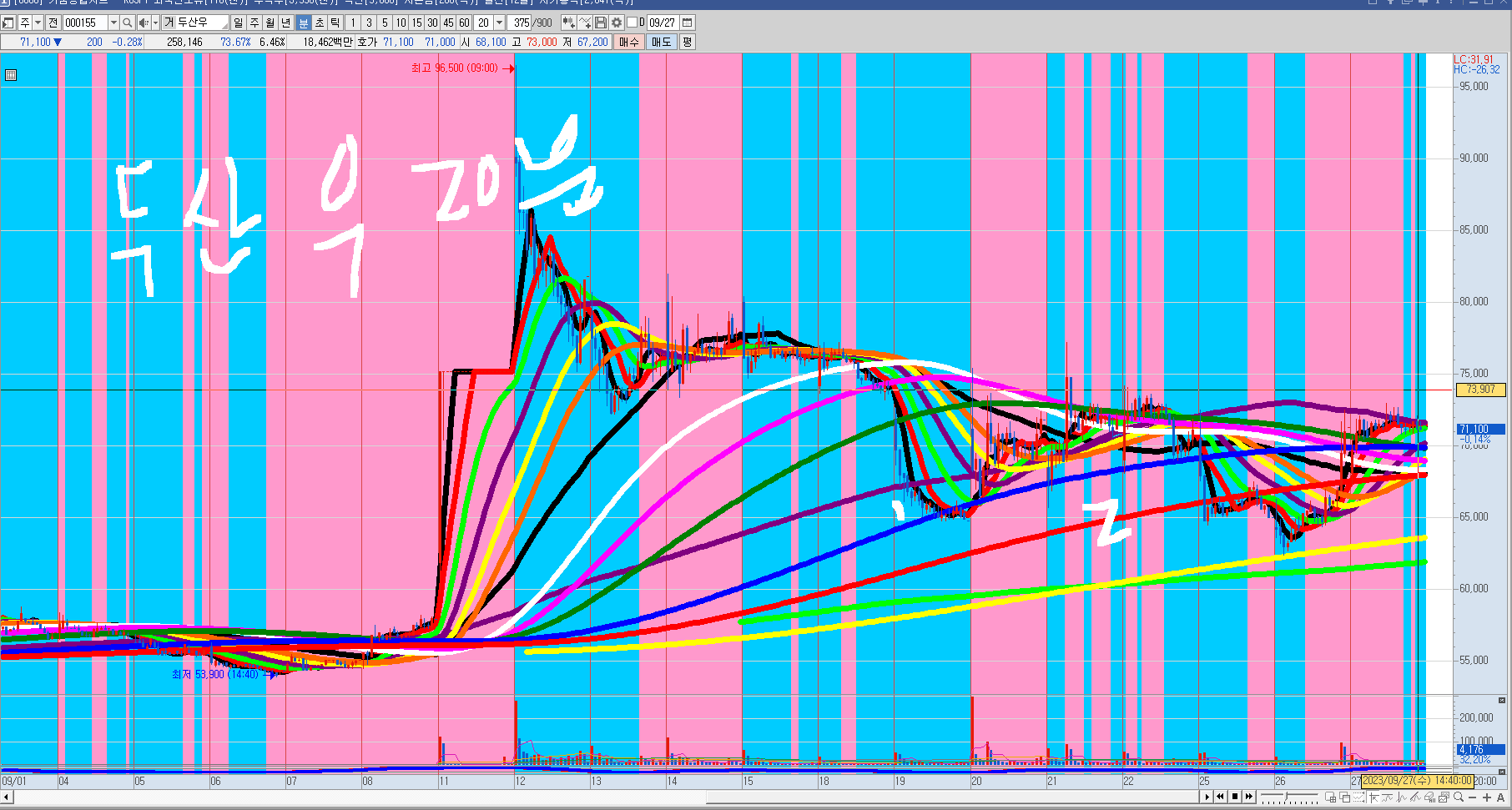This screenshot has width=1512, height=810.
Task: Click the 매수 (buy) button
Action: coord(628,42)
